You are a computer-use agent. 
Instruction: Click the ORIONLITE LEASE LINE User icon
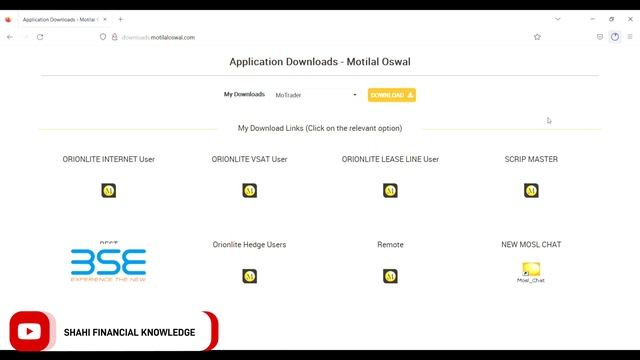[x=390, y=191]
